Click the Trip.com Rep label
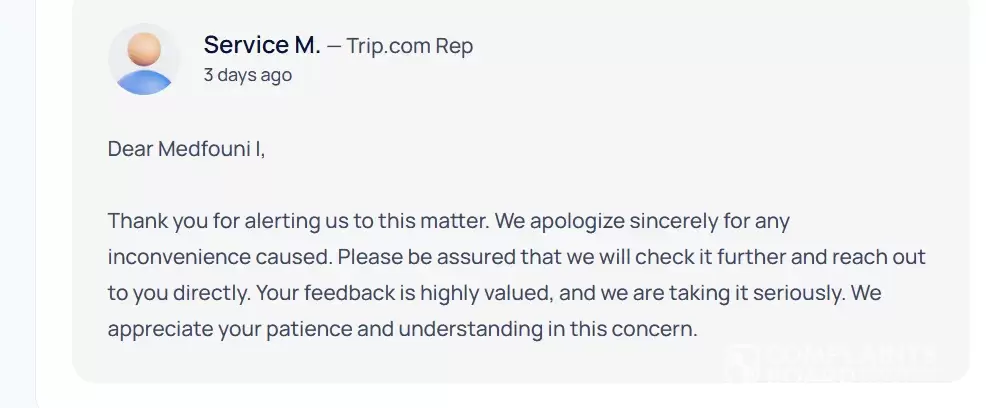 [409, 46]
